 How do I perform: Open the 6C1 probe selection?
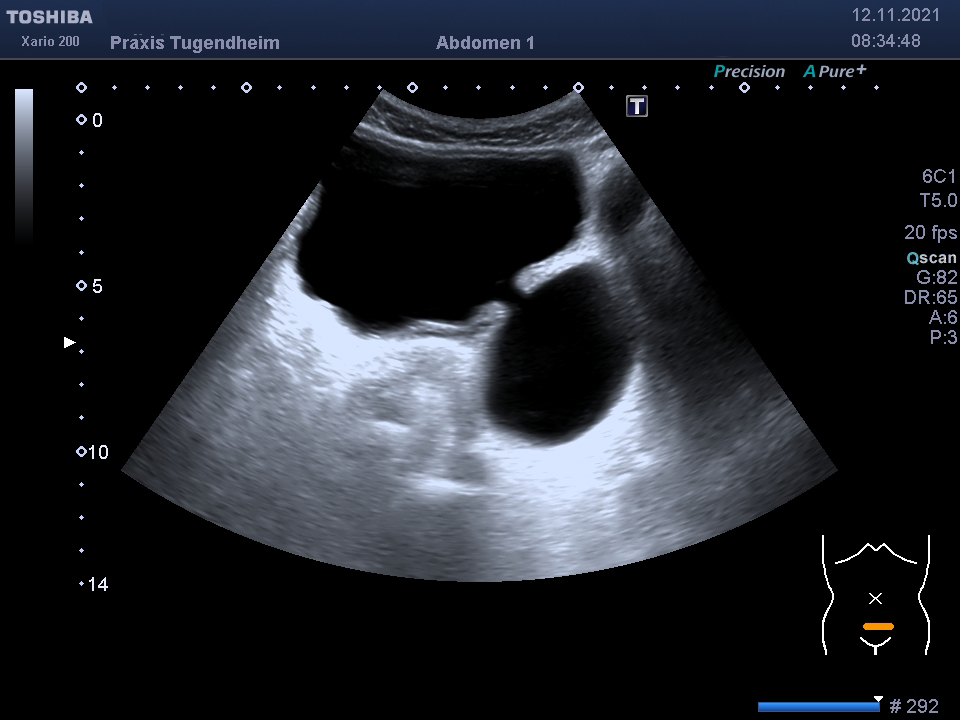[x=939, y=176]
